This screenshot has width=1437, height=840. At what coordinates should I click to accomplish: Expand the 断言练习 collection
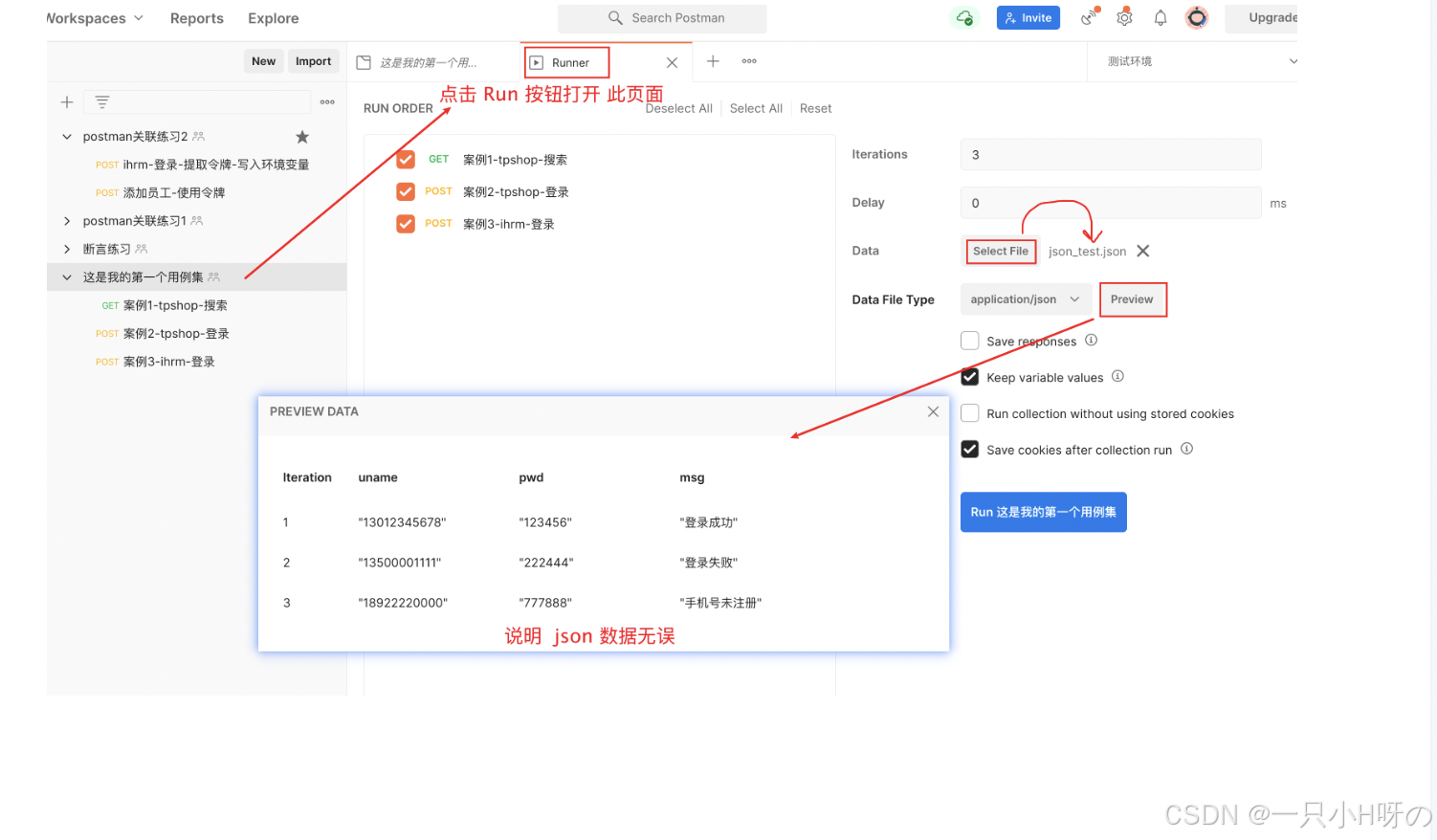(67, 249)
